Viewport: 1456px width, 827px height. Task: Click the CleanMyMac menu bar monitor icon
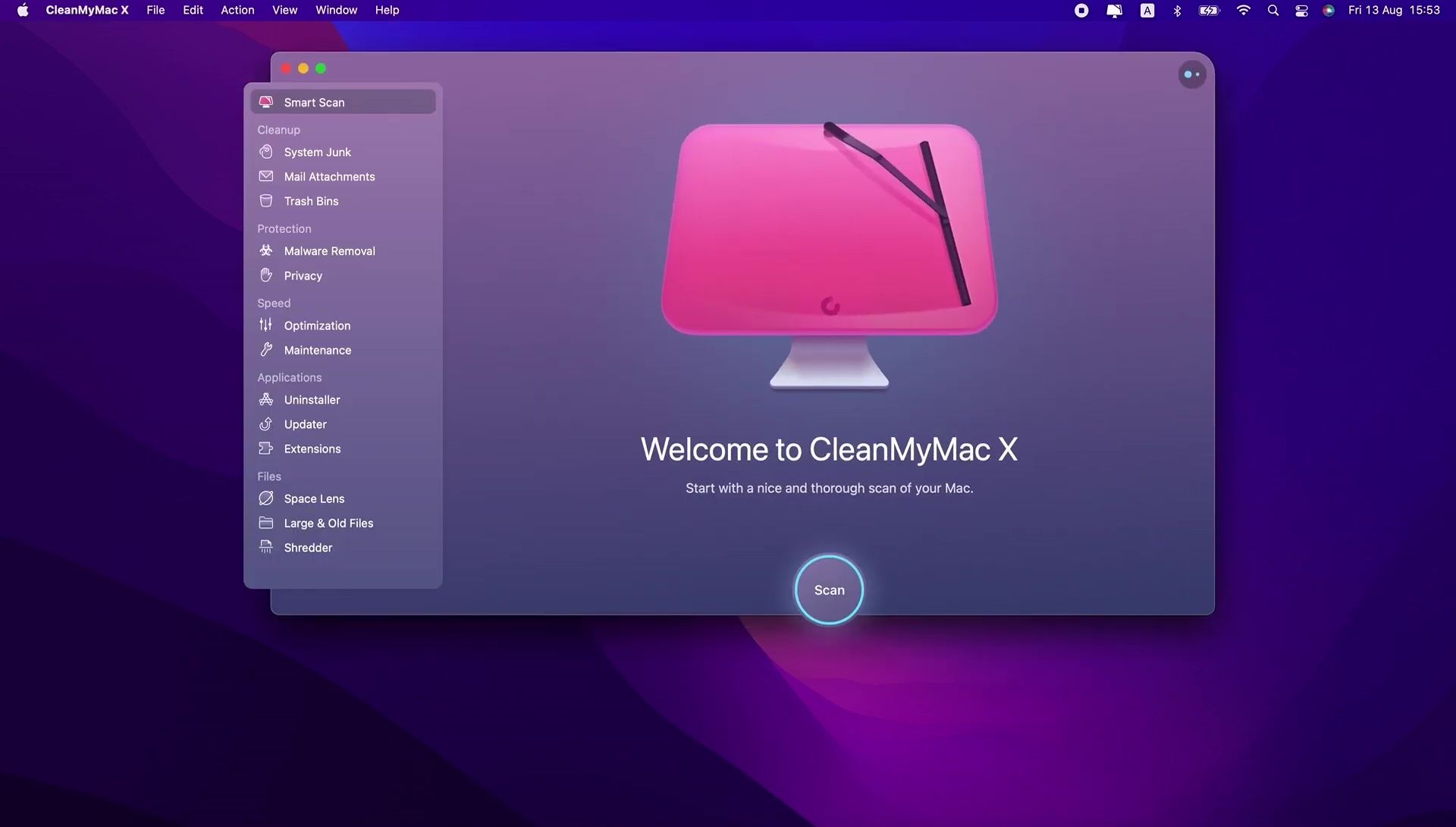click(1114, 10)
